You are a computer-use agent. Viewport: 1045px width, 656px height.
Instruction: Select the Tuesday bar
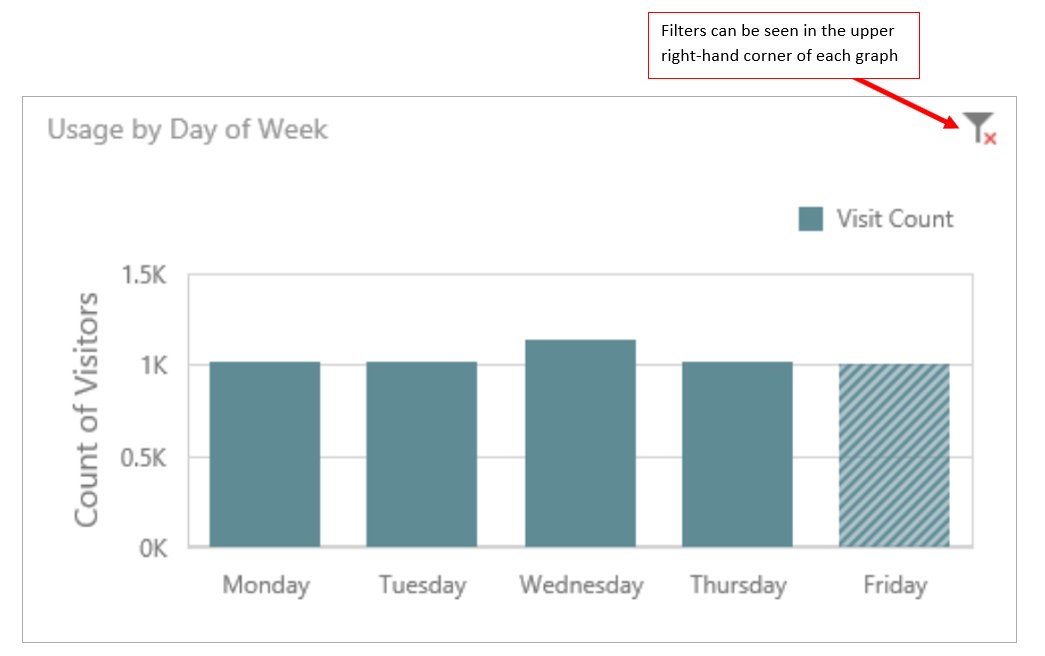(421, 454)
